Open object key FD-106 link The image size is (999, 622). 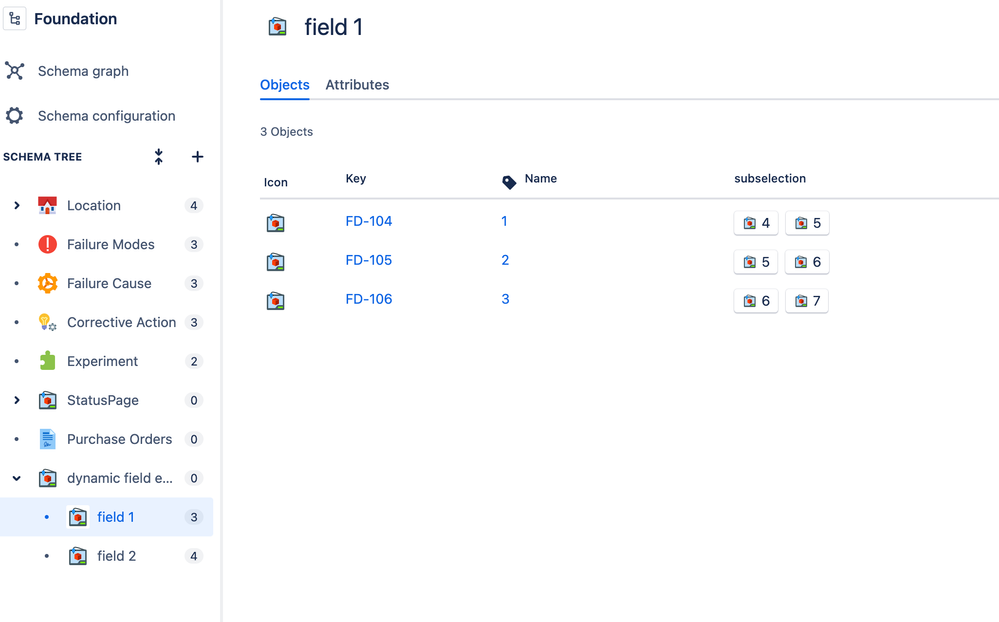tap(368, 299)
